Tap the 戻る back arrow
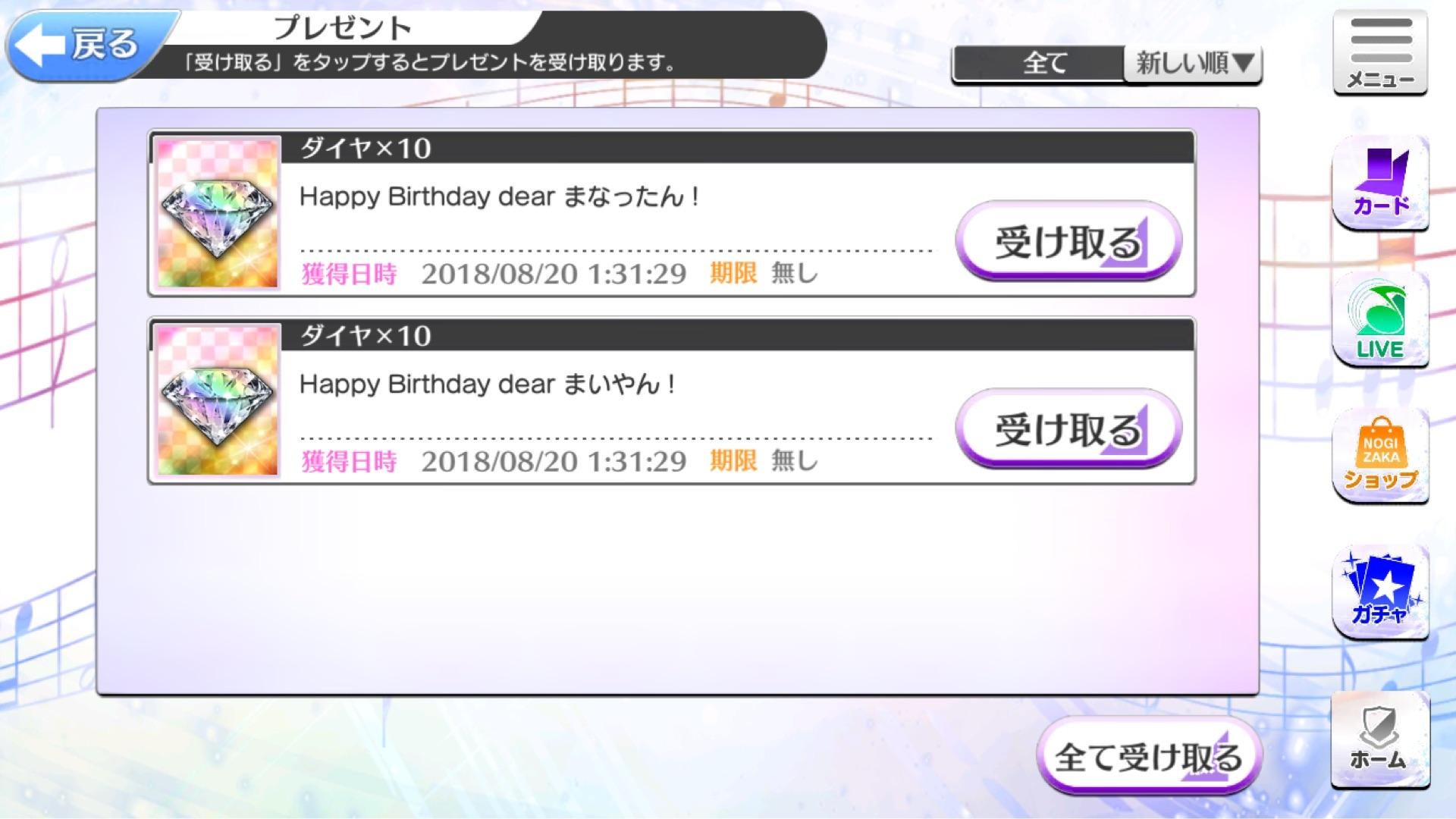 click(82, 44)
